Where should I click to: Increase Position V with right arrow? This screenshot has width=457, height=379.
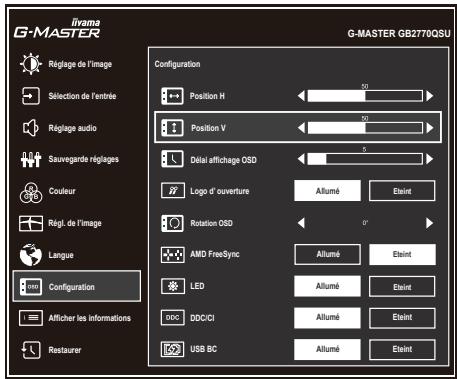click(430, 128)
